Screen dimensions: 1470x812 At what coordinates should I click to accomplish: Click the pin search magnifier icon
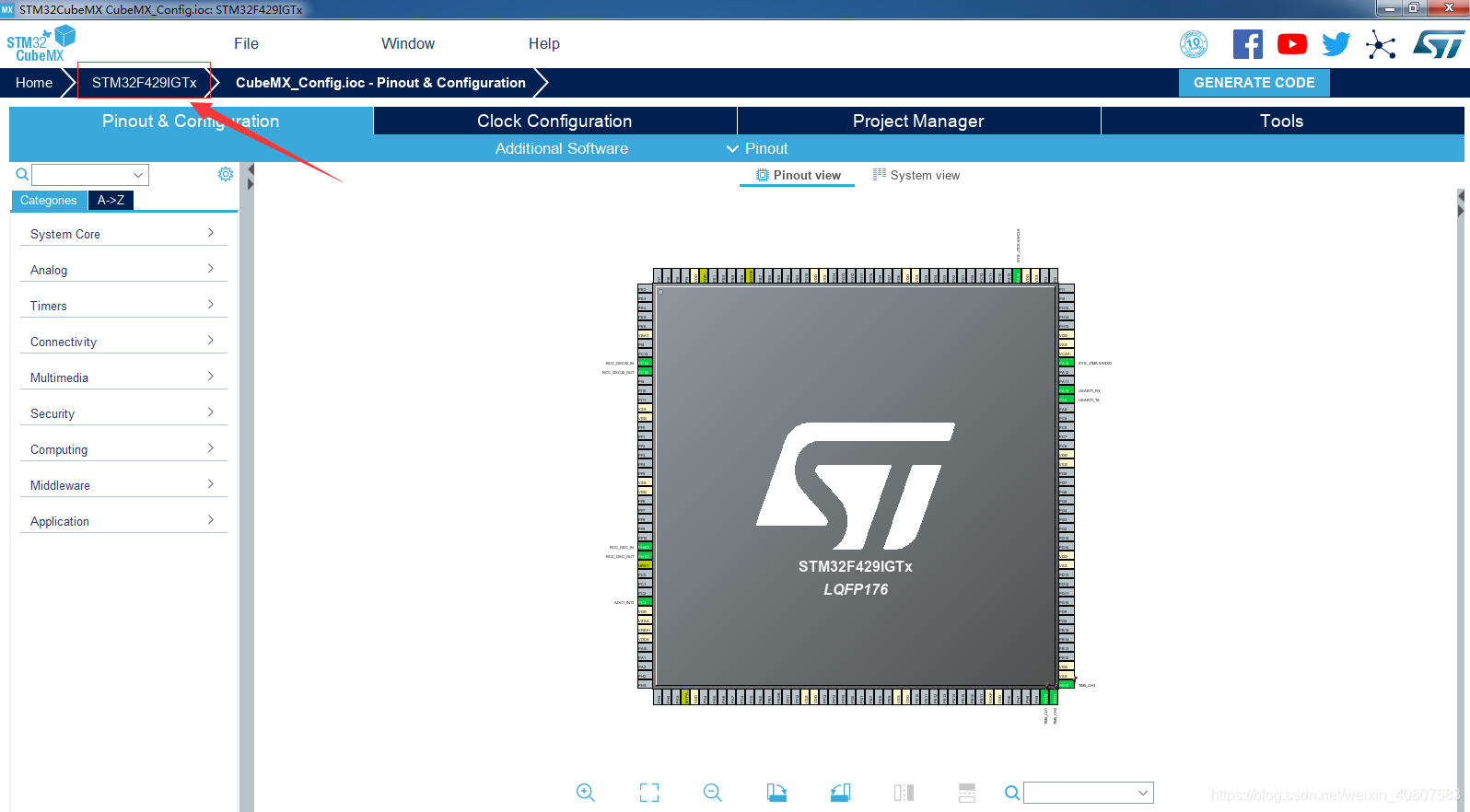click(1012, 793)
